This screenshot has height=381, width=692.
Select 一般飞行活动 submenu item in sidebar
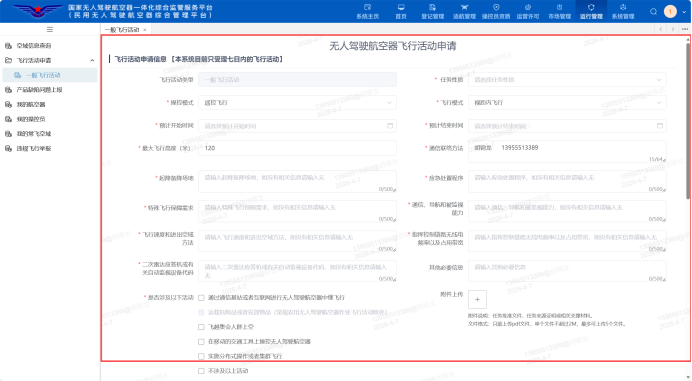[x=50, y=75]
